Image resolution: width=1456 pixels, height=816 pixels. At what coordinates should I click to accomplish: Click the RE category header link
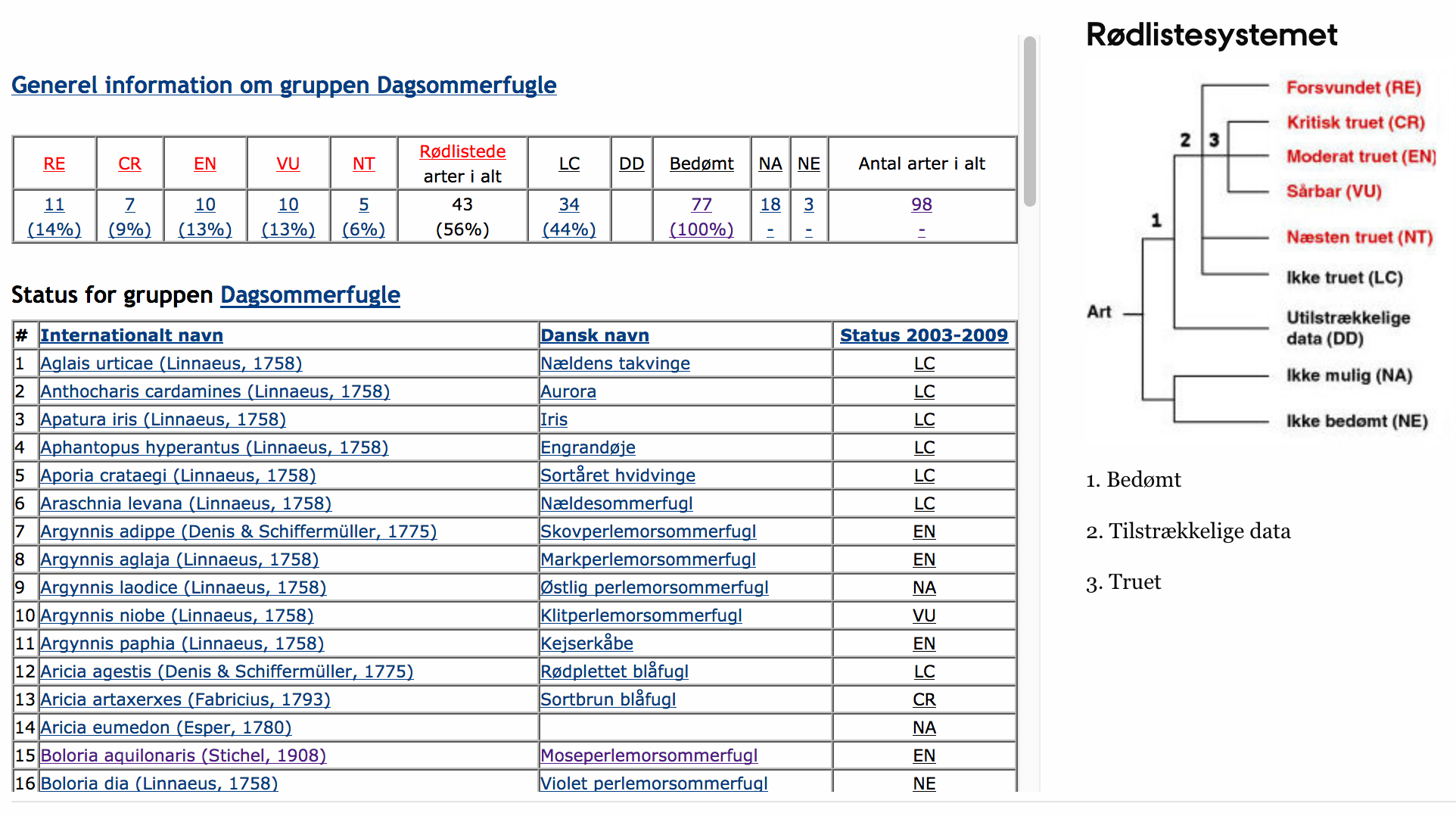54,164
